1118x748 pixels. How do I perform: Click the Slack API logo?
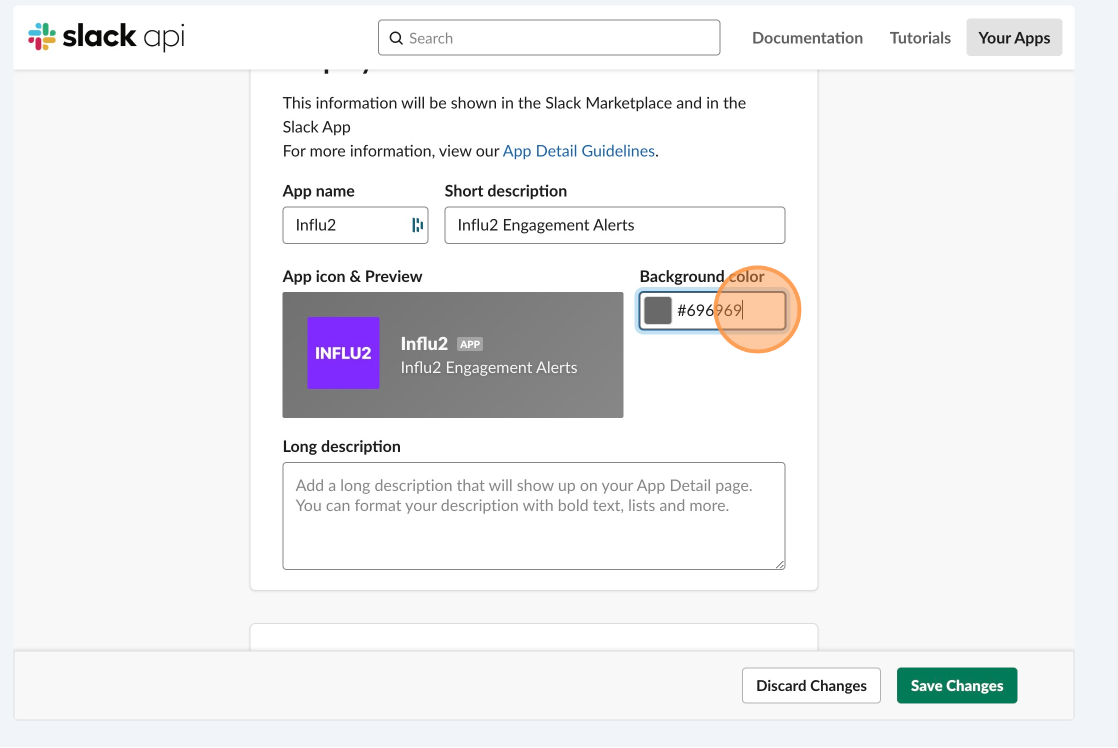point(106,37)
